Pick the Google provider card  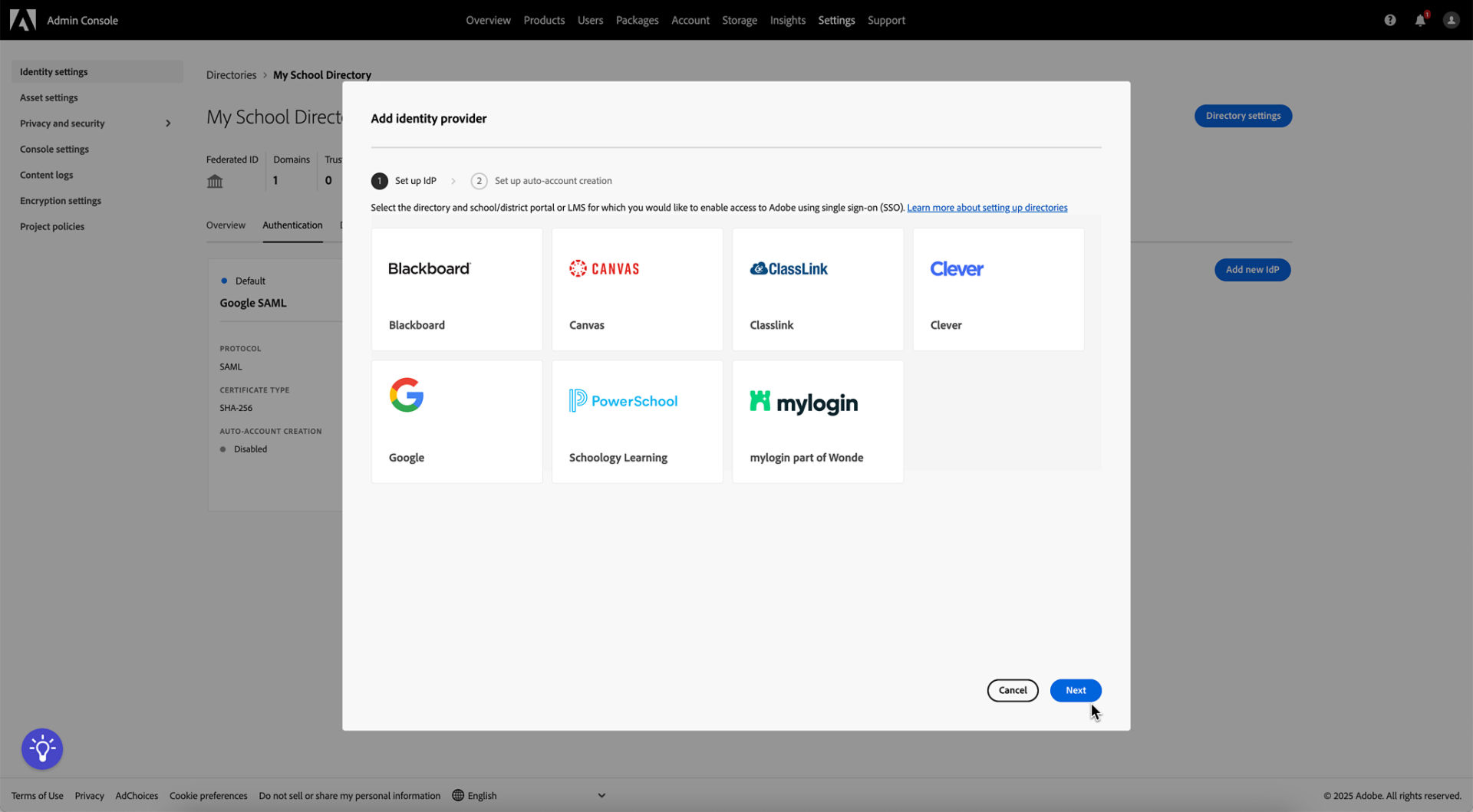click(456, 422)
